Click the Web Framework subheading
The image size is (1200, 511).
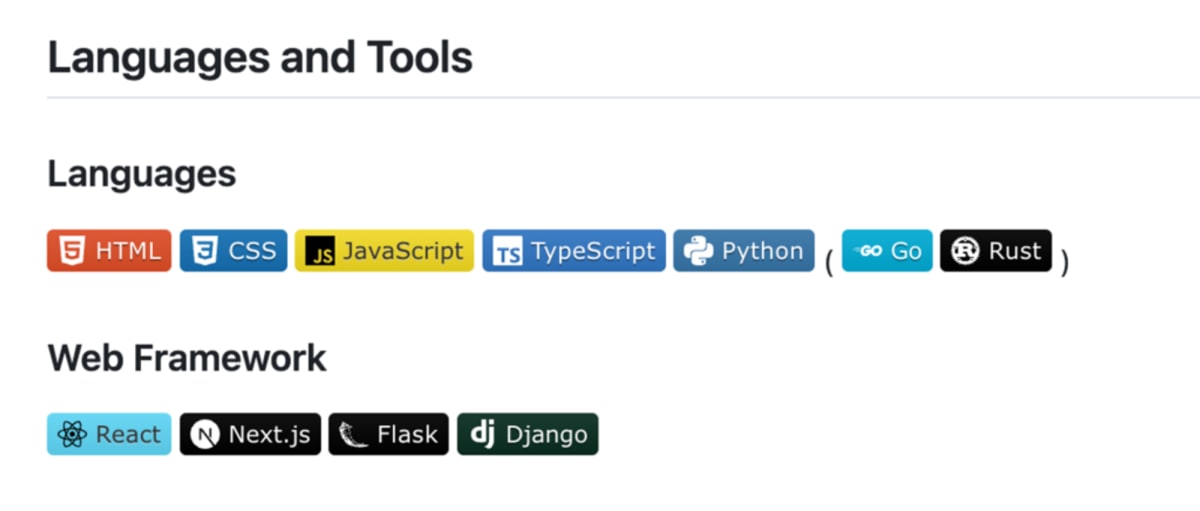[187, 358]
